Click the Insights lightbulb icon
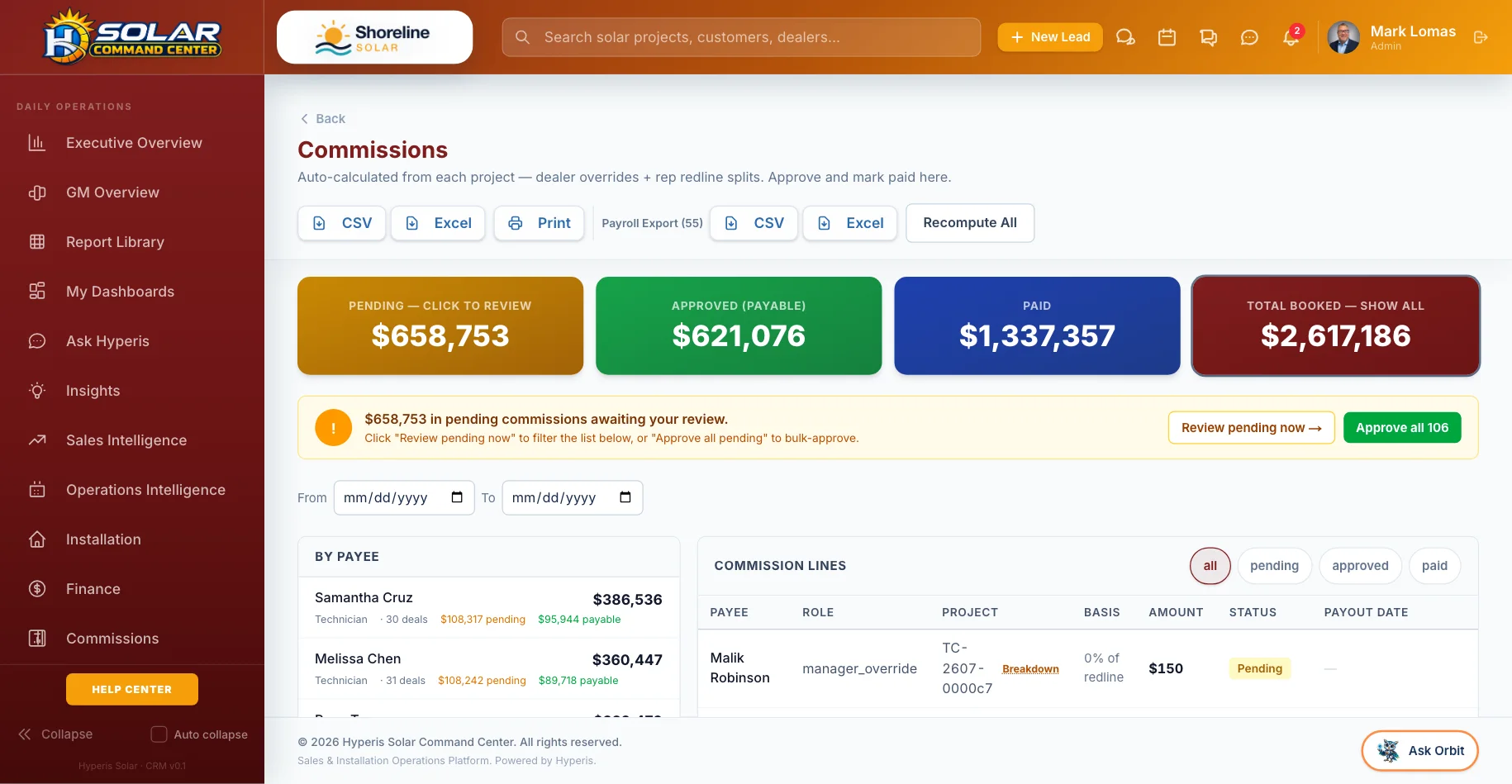This screenshot has height=784, width=1512. pos(37,391)
